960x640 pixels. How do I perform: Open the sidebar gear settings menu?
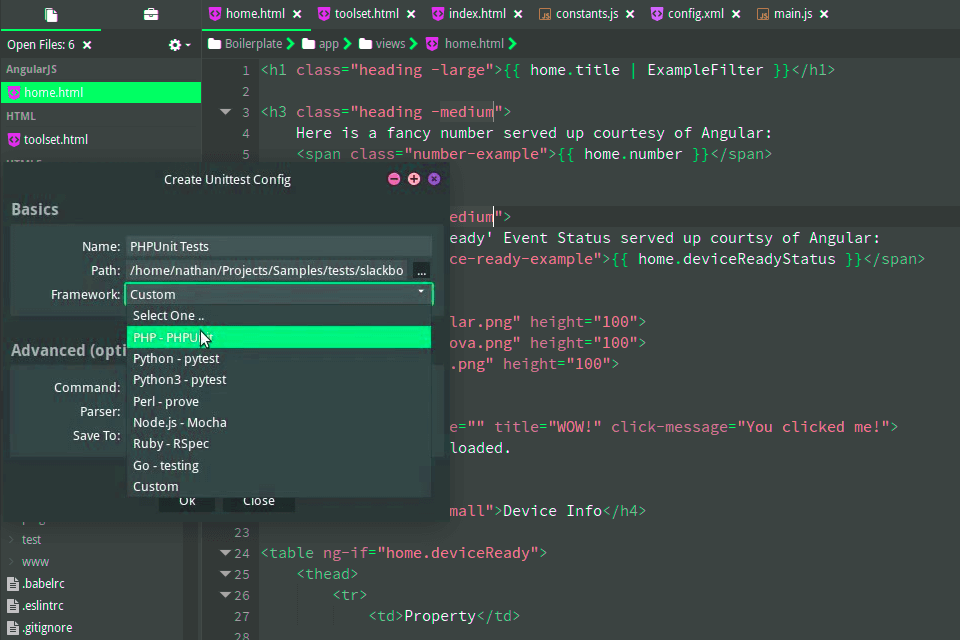(179, 45)
